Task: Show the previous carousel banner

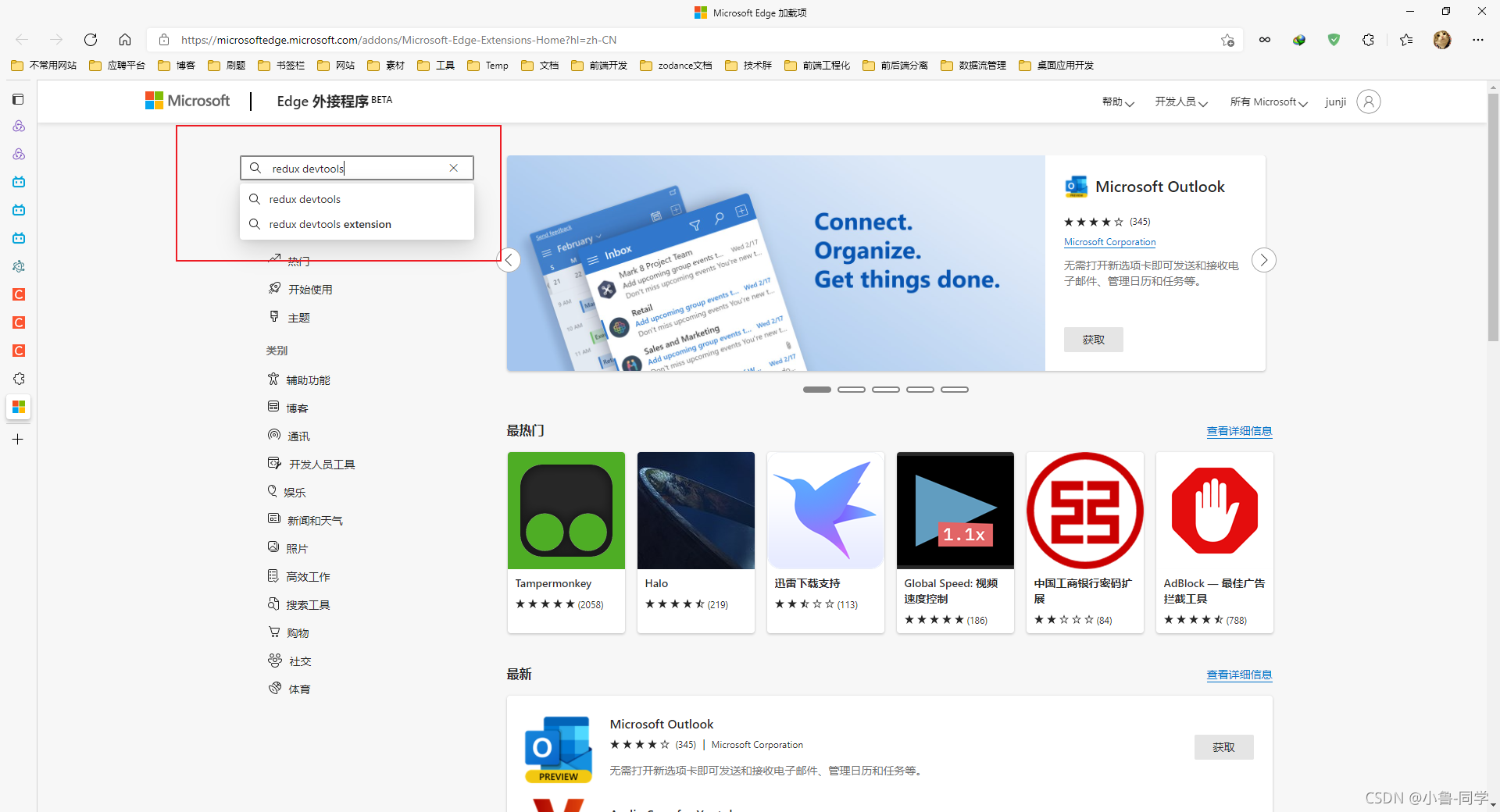Action: [509, 260]
